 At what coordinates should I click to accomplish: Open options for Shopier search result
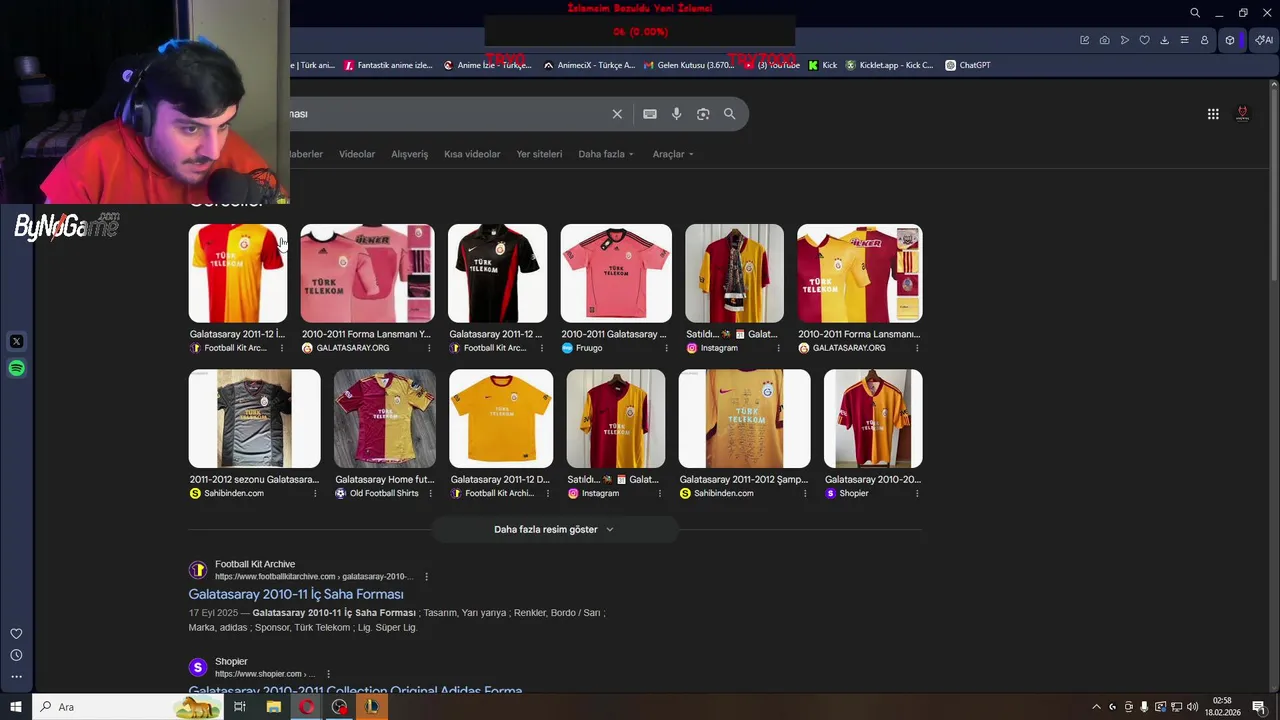(x=328, y=674)
